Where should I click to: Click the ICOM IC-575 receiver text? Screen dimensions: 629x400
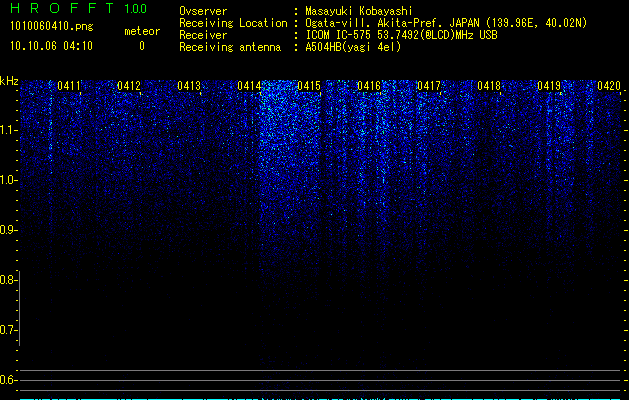point(401,35)
